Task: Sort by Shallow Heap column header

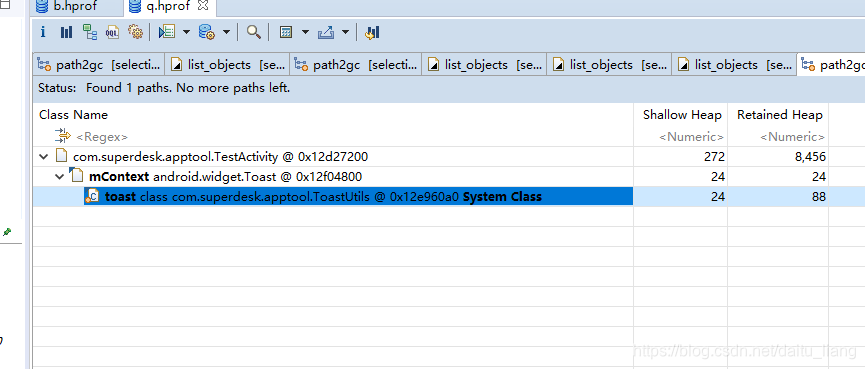Action: (682, 115)
